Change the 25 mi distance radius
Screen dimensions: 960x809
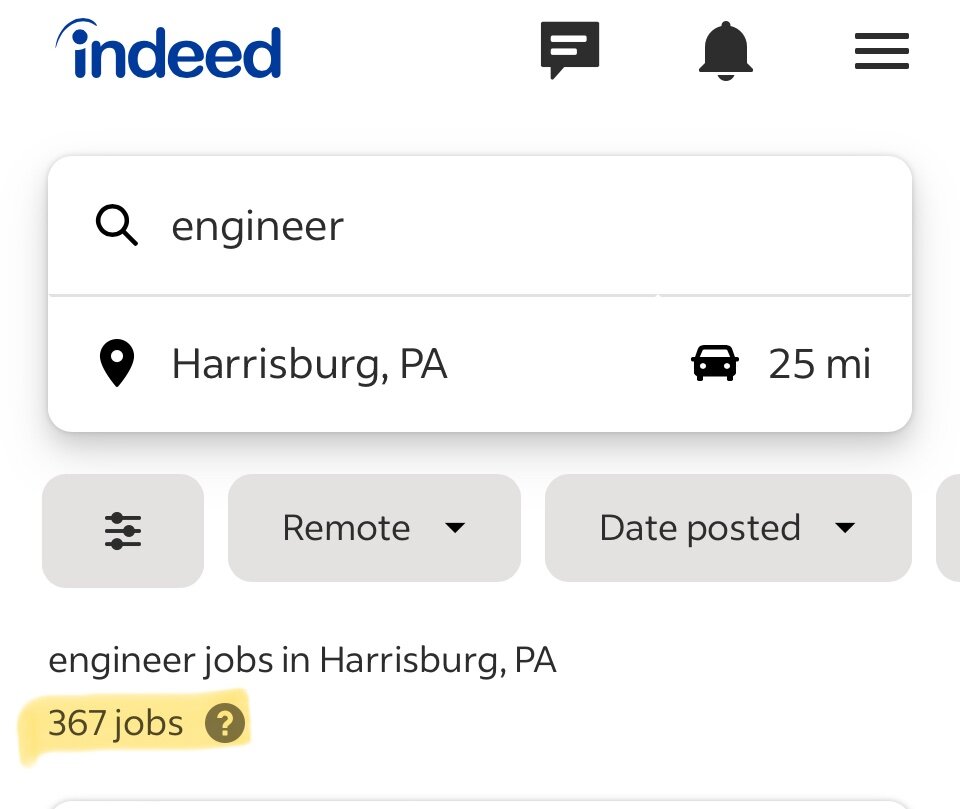point(819,364)
